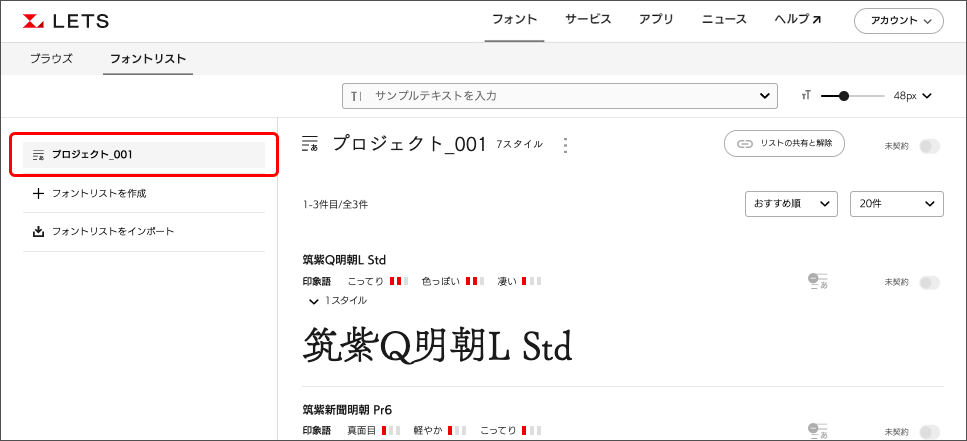Click the text cursor icon in sample field
The height and width of the screenshot is (441, 967).
(x=356, y=96)
